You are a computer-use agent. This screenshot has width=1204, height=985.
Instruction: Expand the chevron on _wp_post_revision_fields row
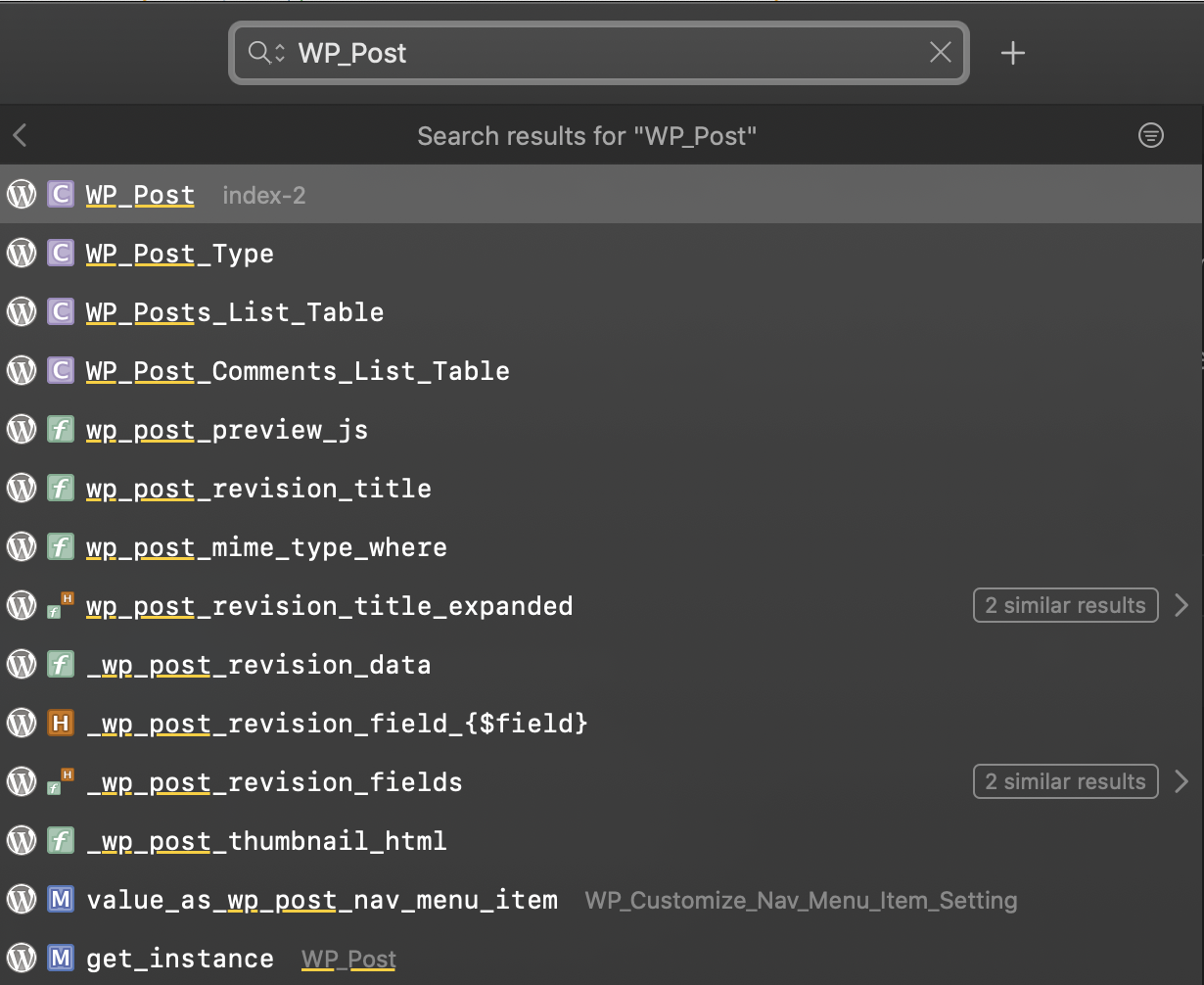coord(1181,781)
